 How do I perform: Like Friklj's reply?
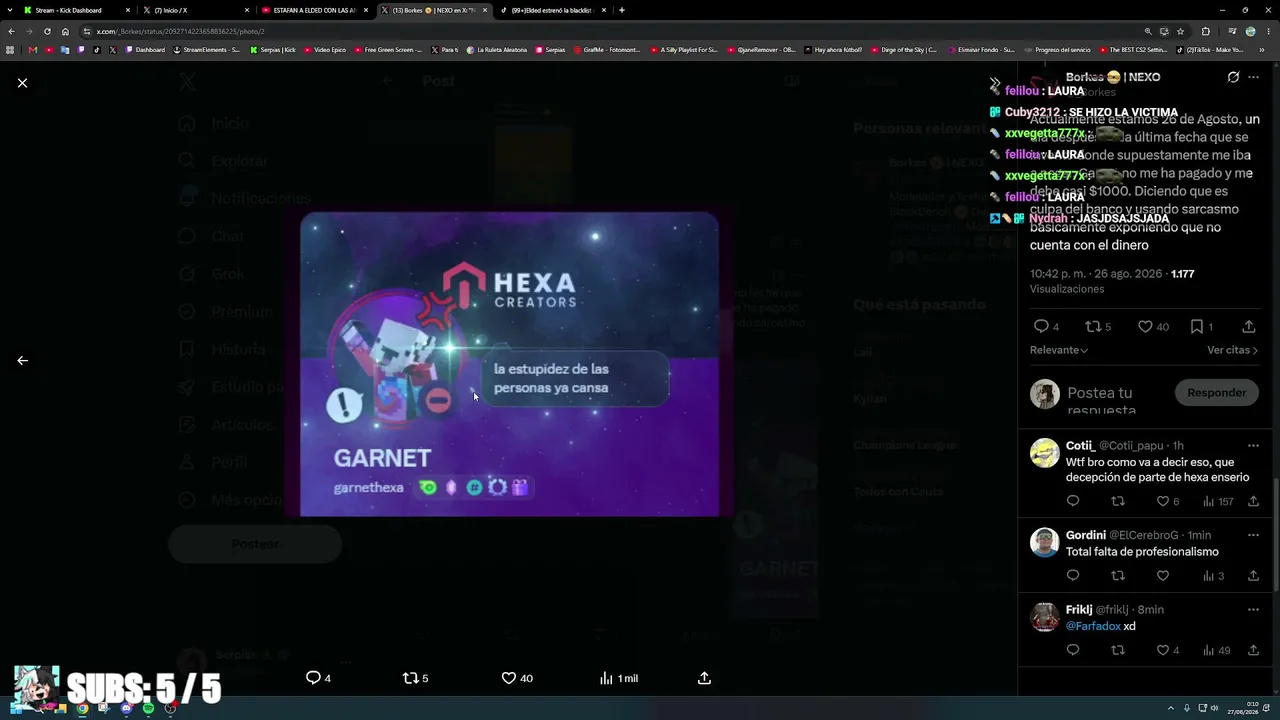pyautogui.click(x=1162, y=650)
